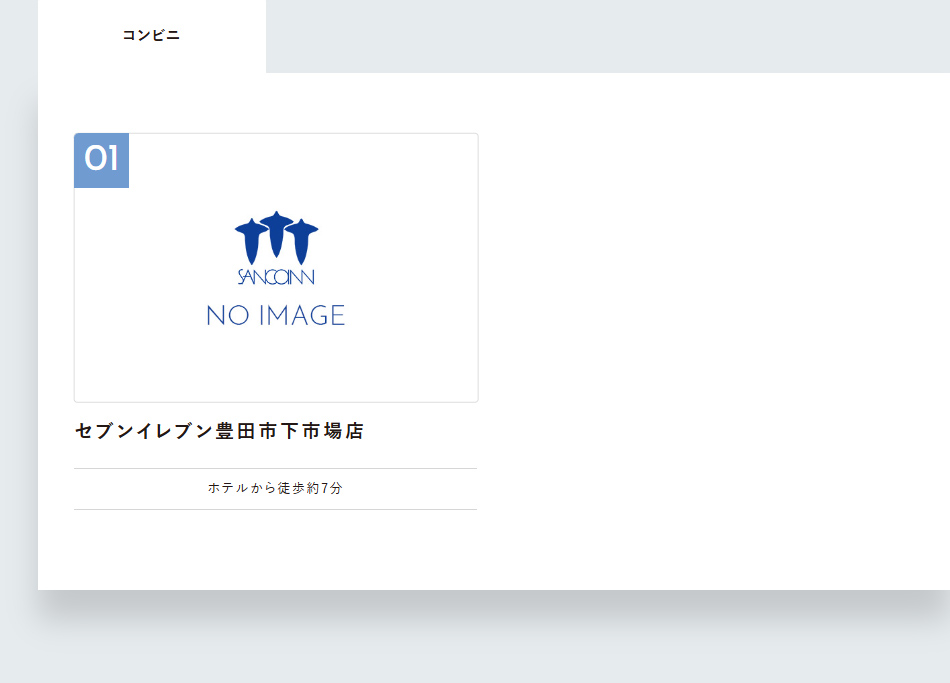Select the NO IMAGE thumbnail area
Image resolution: width=950 pixels, height=683 pixels.
point(276,267)
